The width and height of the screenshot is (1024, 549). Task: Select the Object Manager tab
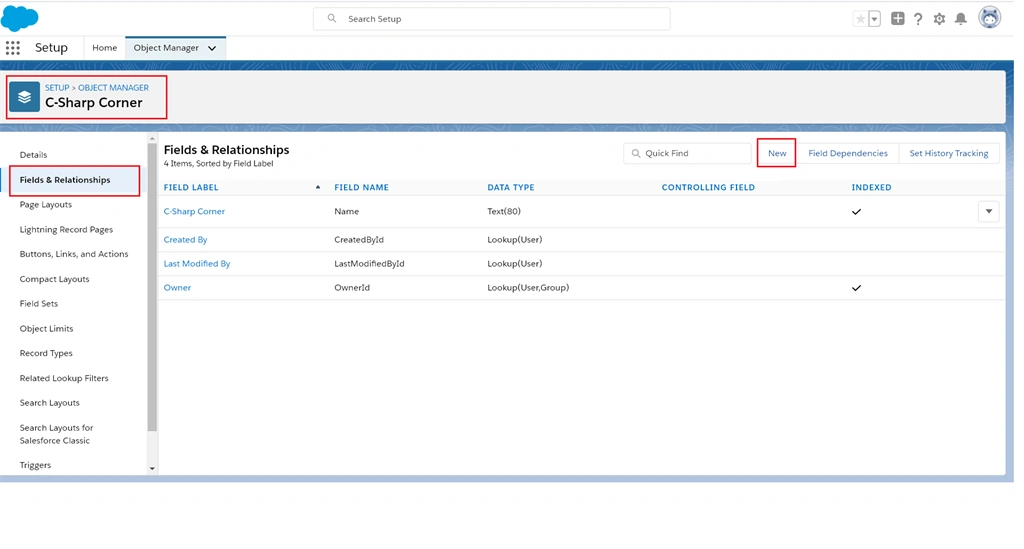(x=166, y=48)
